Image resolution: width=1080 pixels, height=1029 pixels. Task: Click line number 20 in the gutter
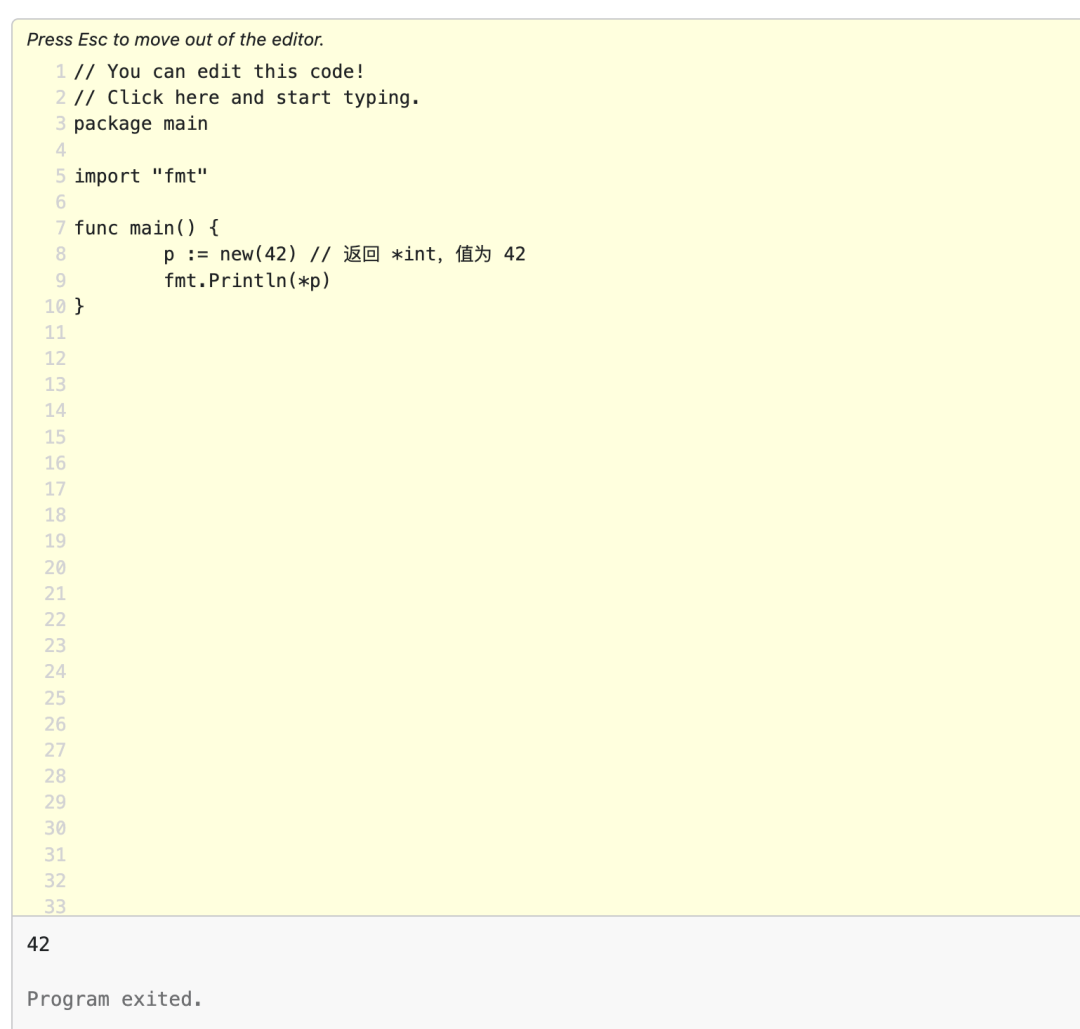[x=55, y=568]
